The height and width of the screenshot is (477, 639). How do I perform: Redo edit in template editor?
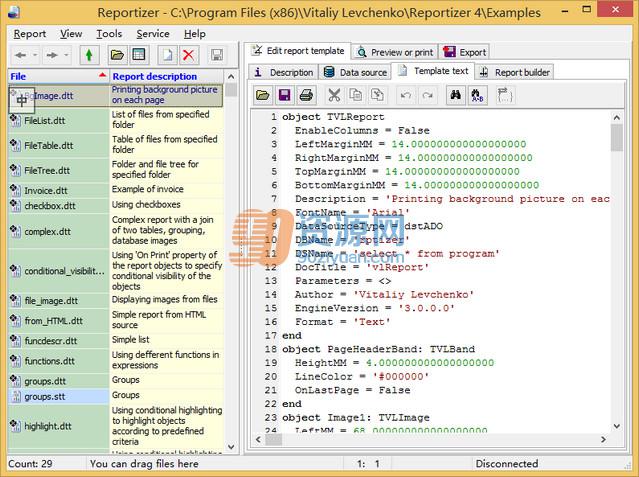point(427,95)
